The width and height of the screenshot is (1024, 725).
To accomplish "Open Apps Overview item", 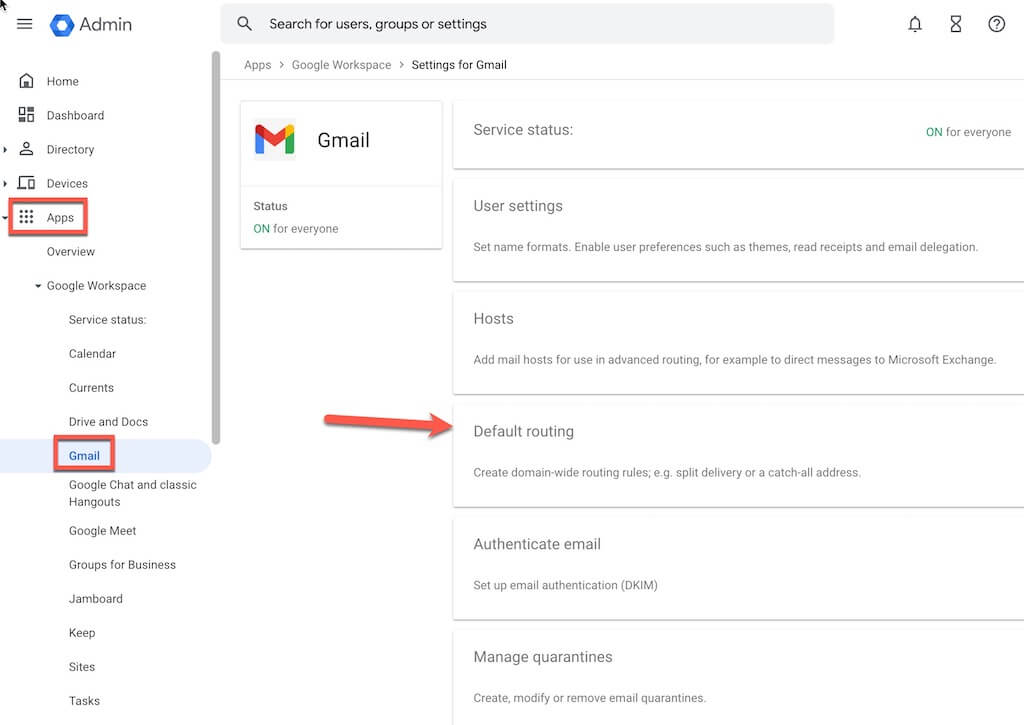I will [71, 251].
